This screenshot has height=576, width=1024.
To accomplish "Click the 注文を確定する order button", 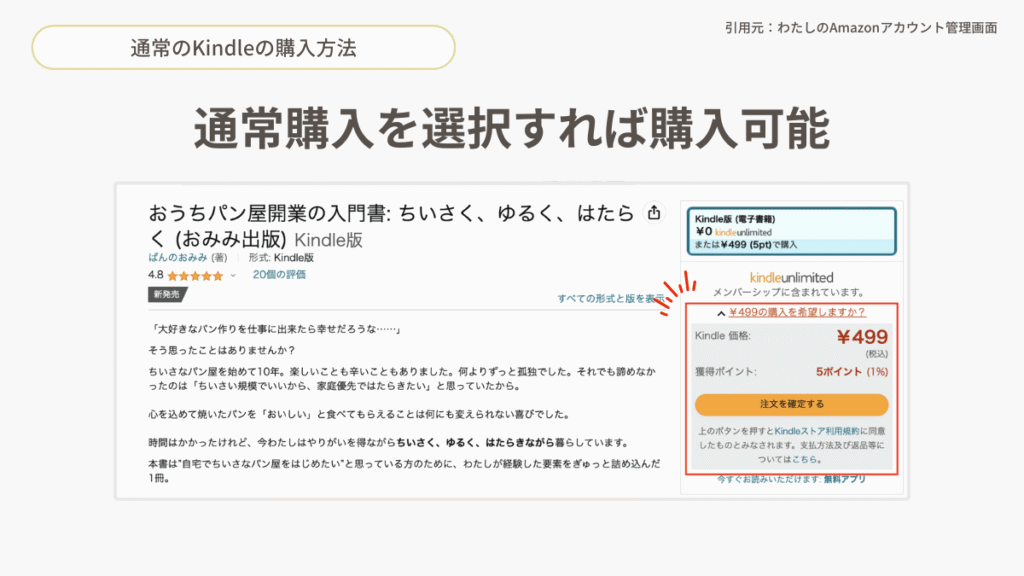I will point(792,404).
